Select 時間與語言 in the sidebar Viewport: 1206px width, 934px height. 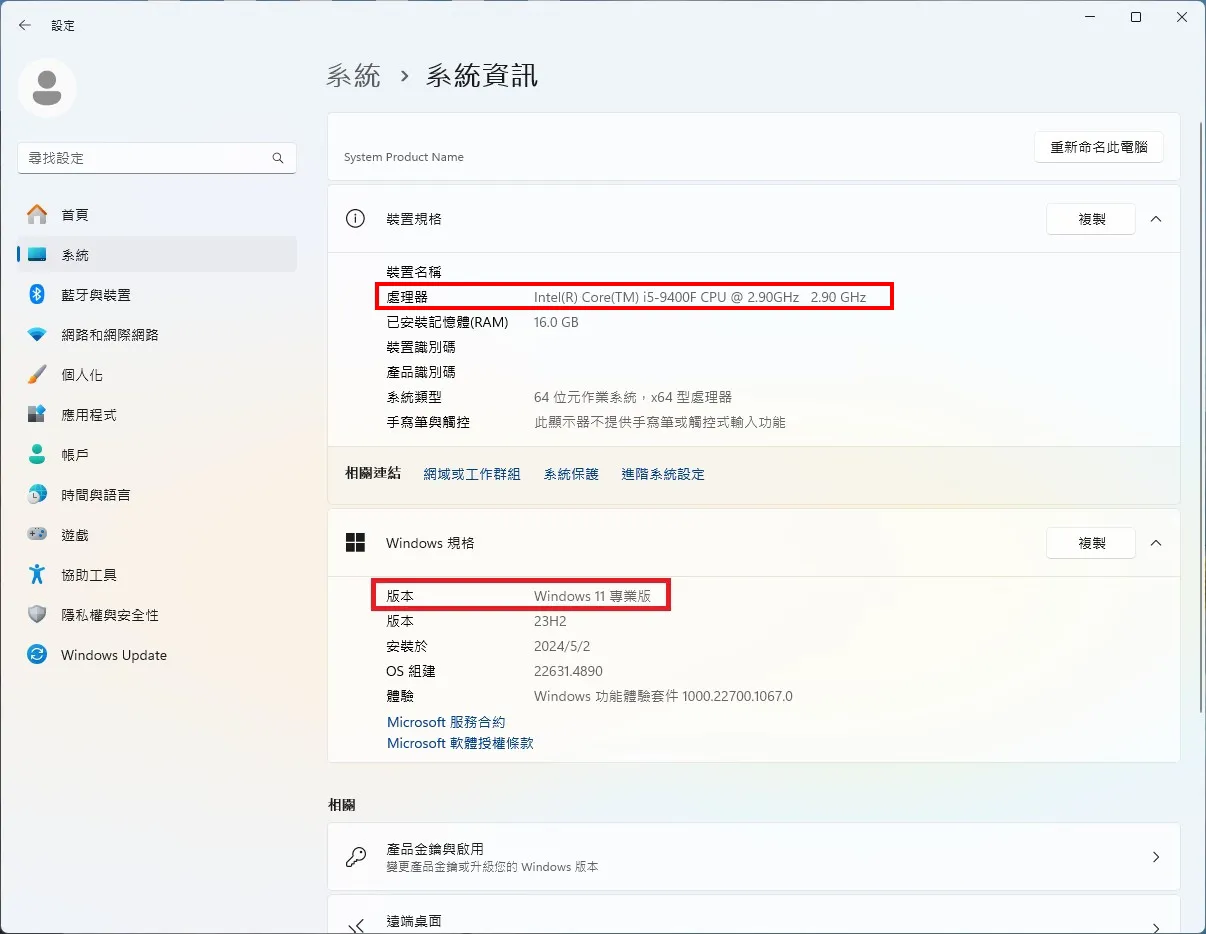click(157, 495)
